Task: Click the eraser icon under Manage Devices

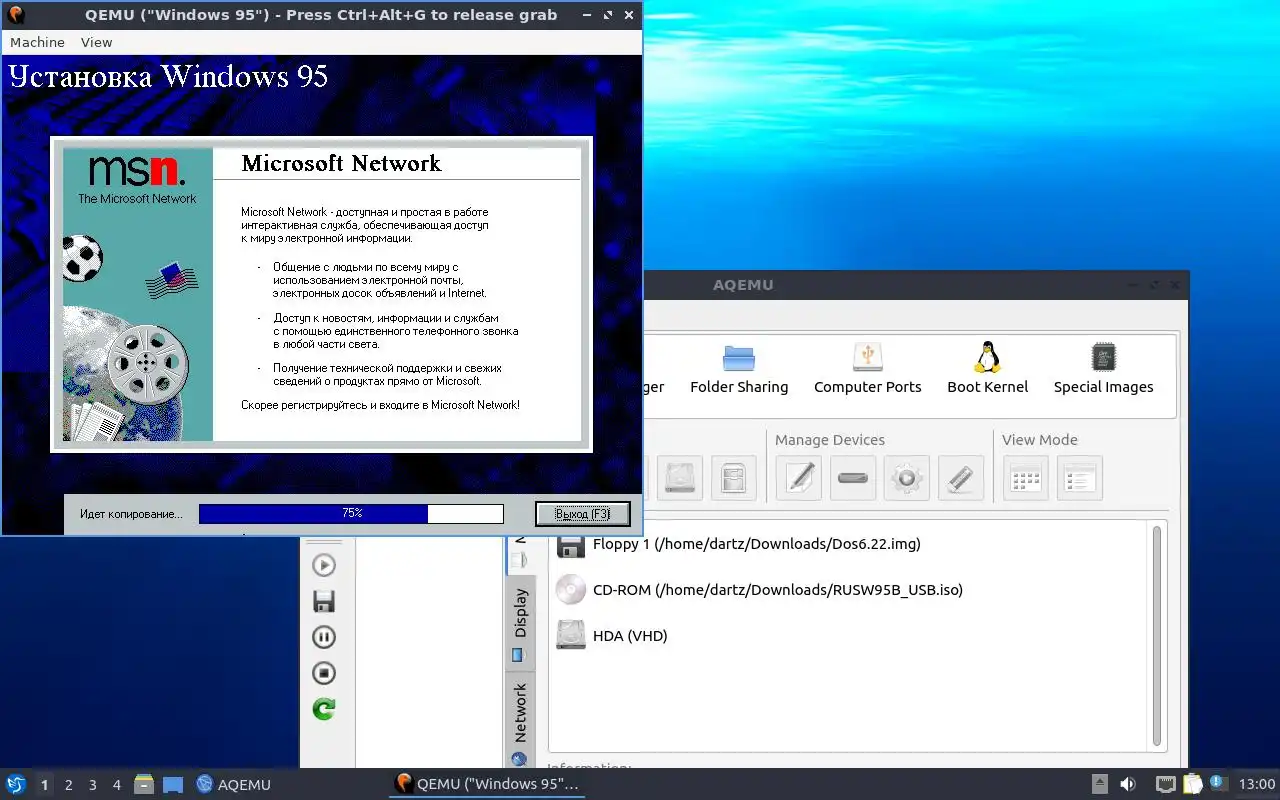Action: (x=961, y=478)
